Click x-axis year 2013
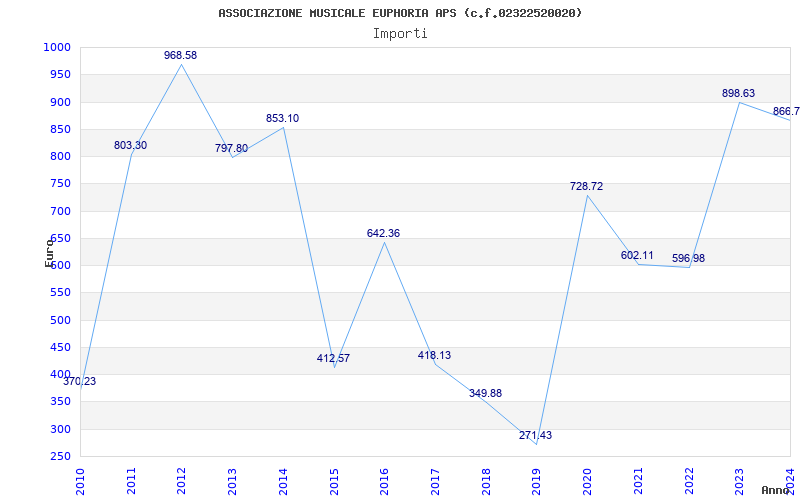This screenshot has height=500, width=800. coord(233,481)
